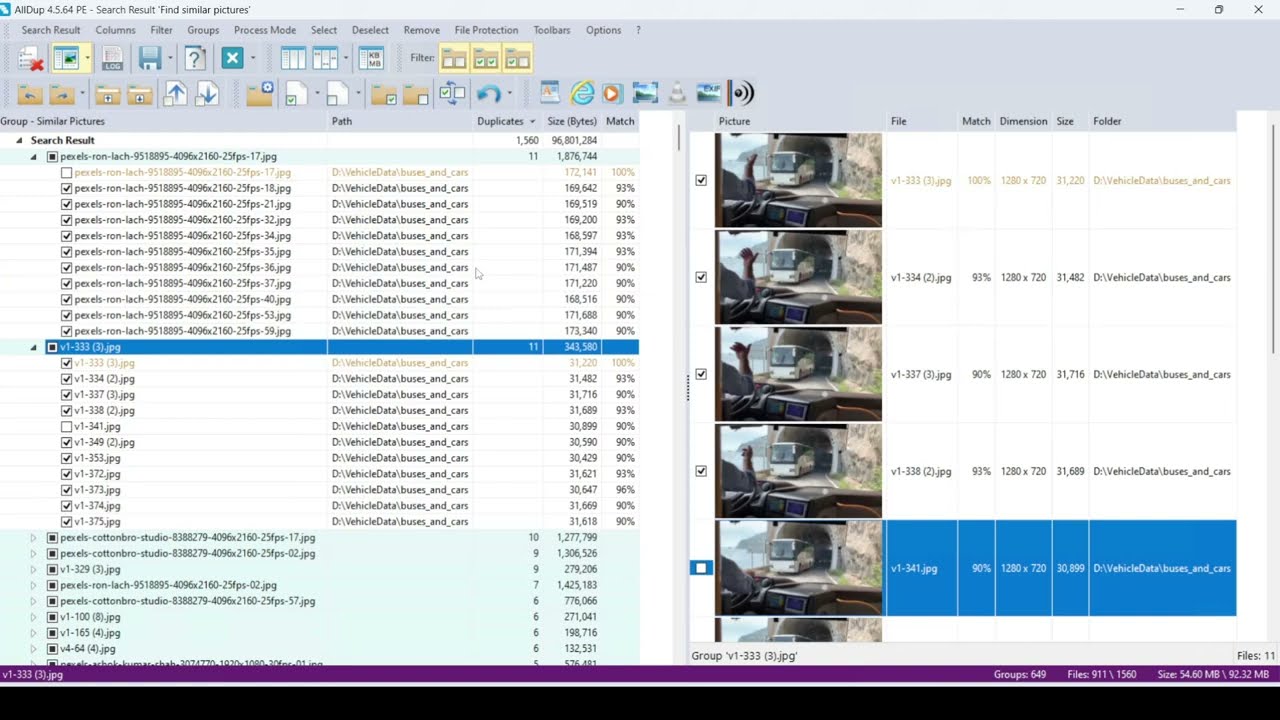Click the 'Groups: 649' status bar entry
Image resolution: width=1280 pixels, height=720 pixels.
point(1020,675)
